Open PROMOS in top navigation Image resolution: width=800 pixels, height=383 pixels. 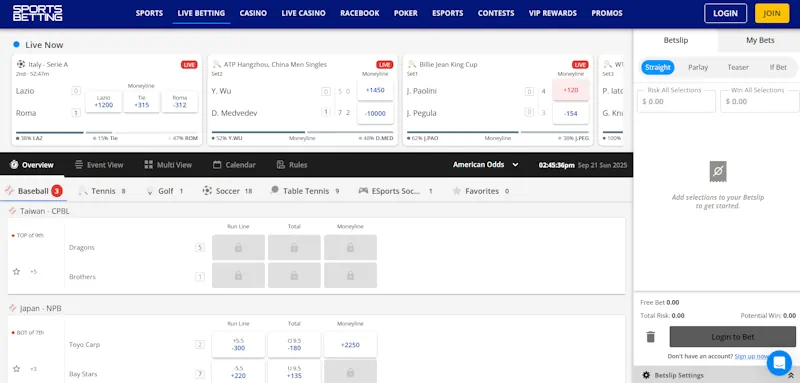pyautogui.click(x=607, y=13)
